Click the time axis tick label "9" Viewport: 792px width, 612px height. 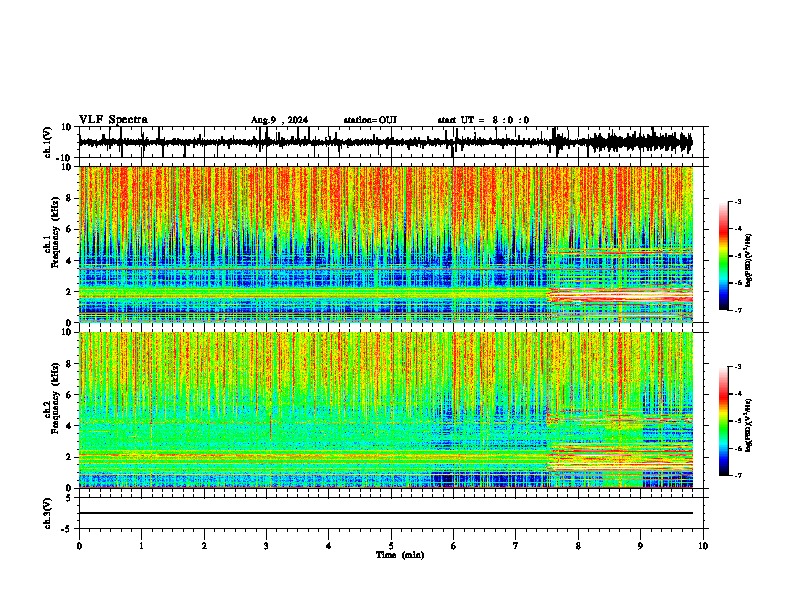[x=640, y=546]
